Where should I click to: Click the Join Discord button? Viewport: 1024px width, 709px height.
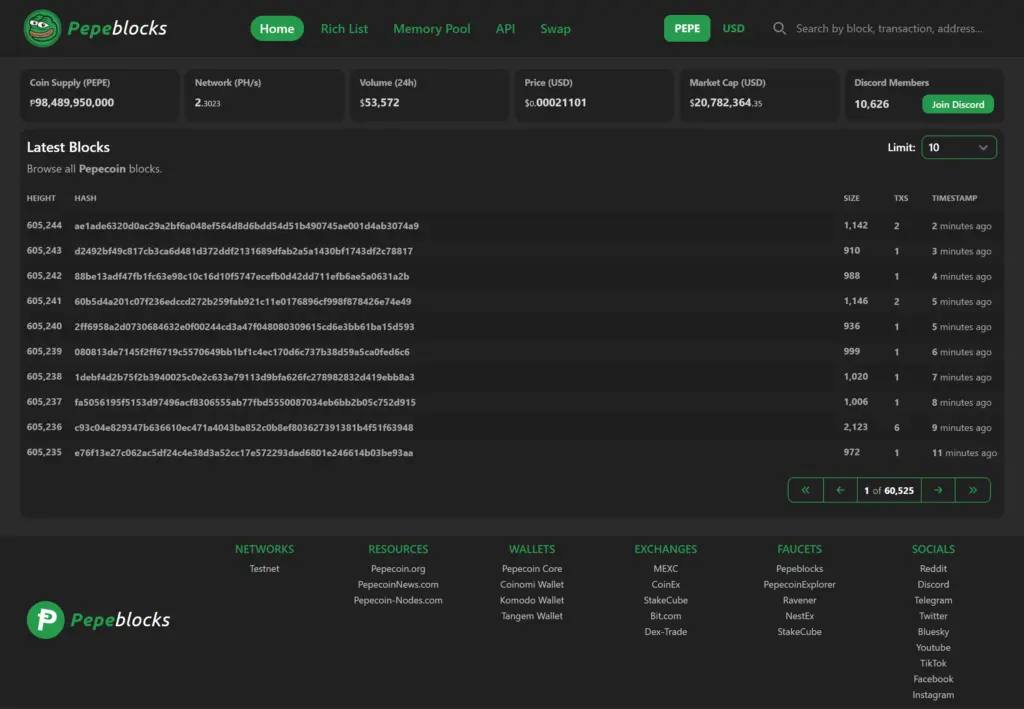[957, 104]
